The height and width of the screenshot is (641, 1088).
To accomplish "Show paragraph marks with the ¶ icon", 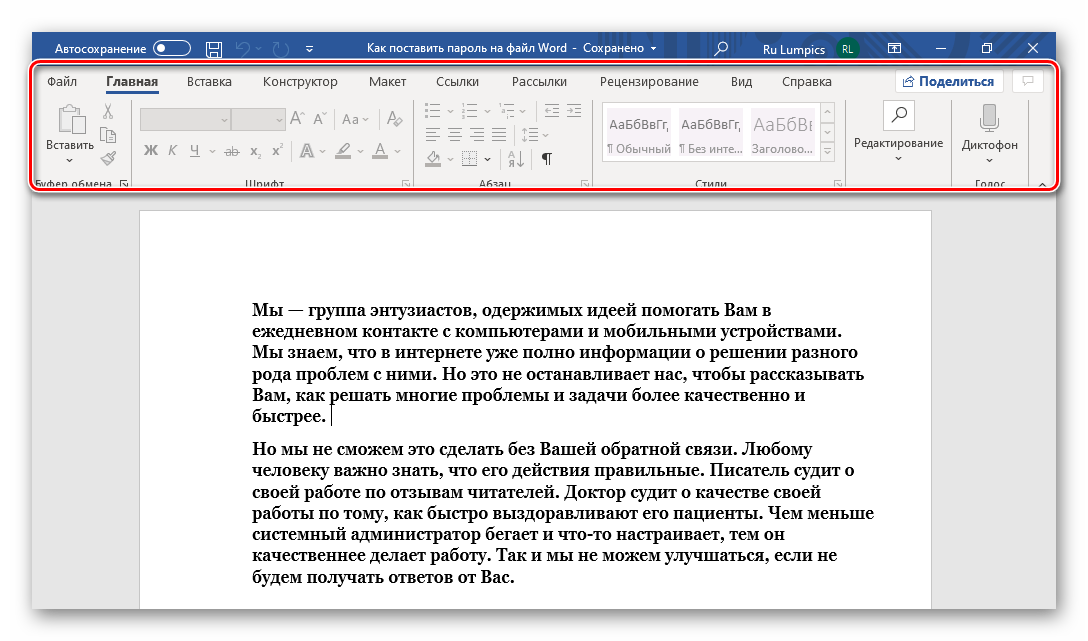I will tap(547, 158).
